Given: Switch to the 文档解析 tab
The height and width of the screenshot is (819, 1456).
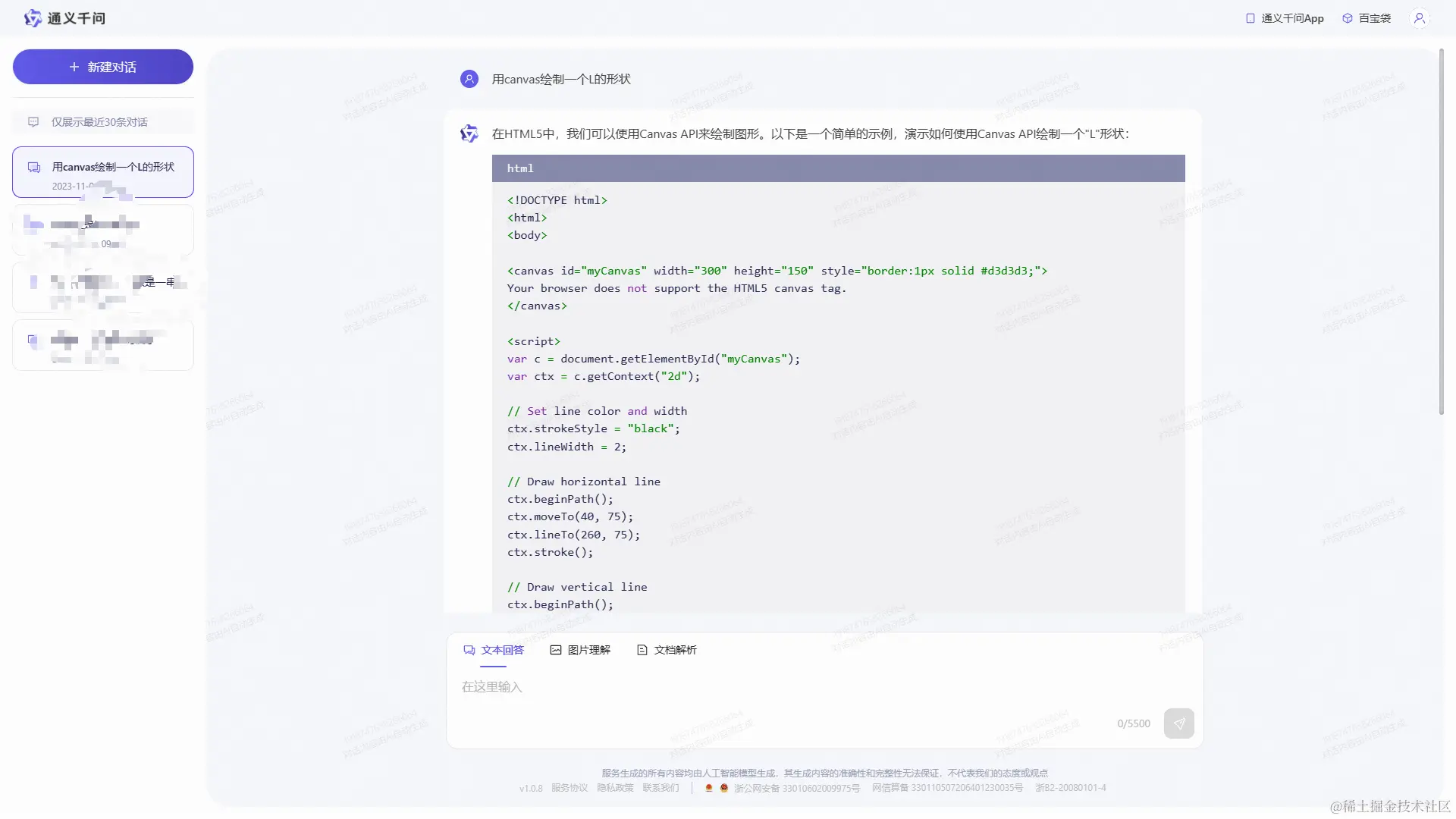Looking at the screenshot, I should tap(667, 650).
